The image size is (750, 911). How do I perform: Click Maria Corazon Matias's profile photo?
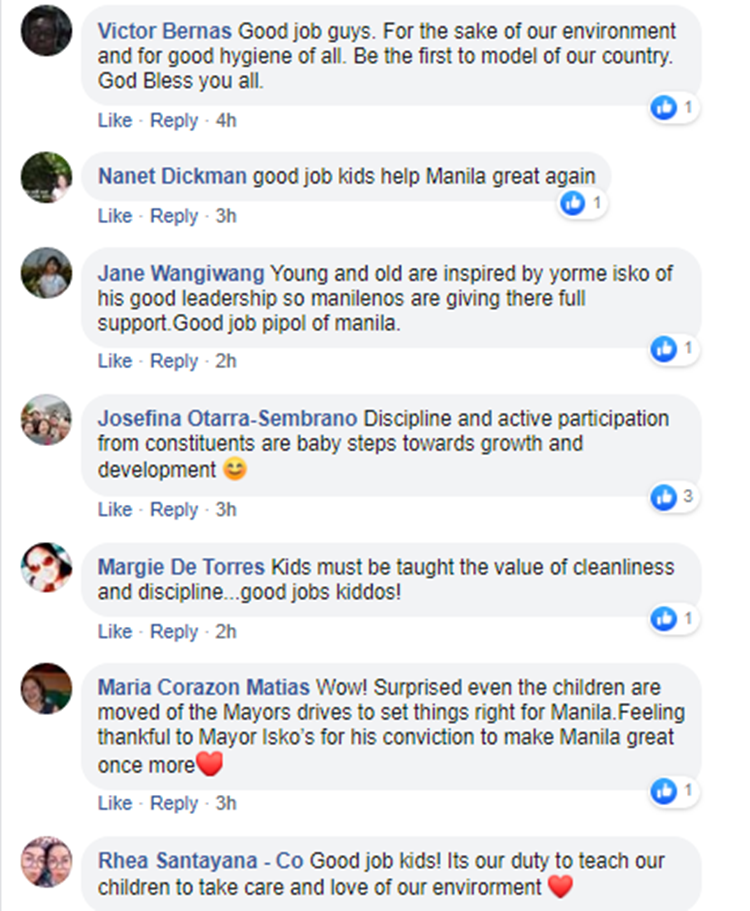coord(46,688)
